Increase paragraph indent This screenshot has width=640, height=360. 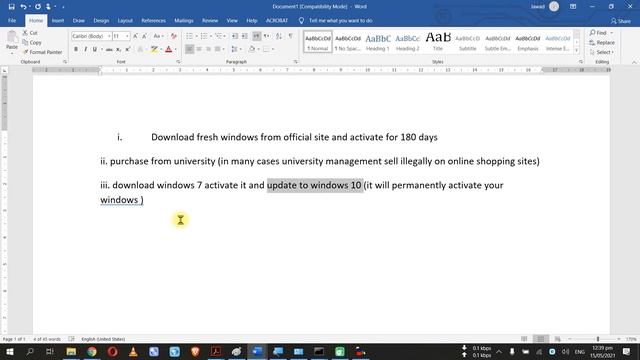(x=244, y=36)
